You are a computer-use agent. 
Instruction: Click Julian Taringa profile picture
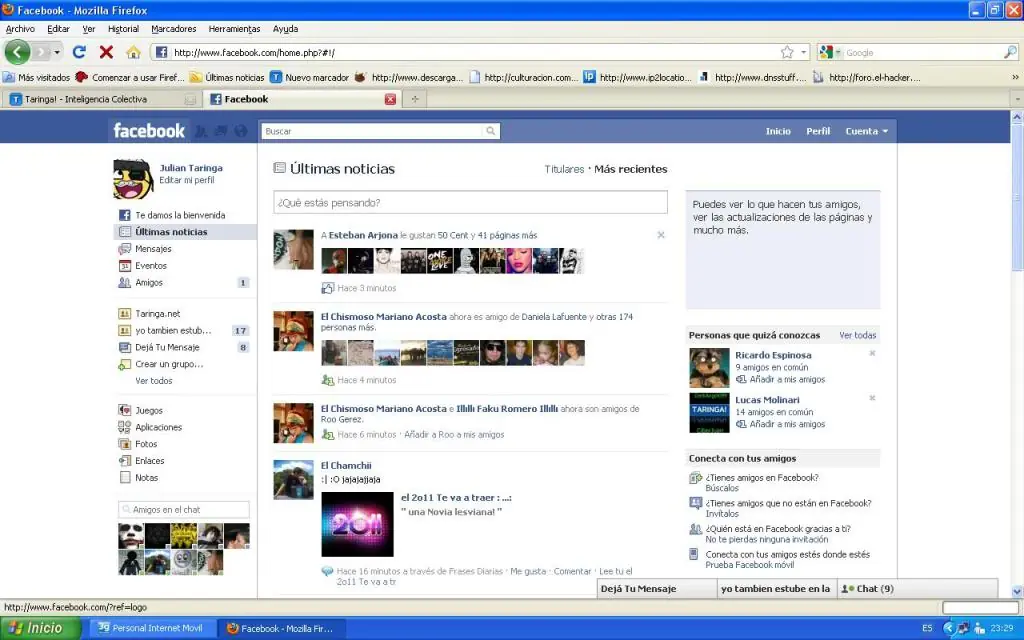pos(133,178)
